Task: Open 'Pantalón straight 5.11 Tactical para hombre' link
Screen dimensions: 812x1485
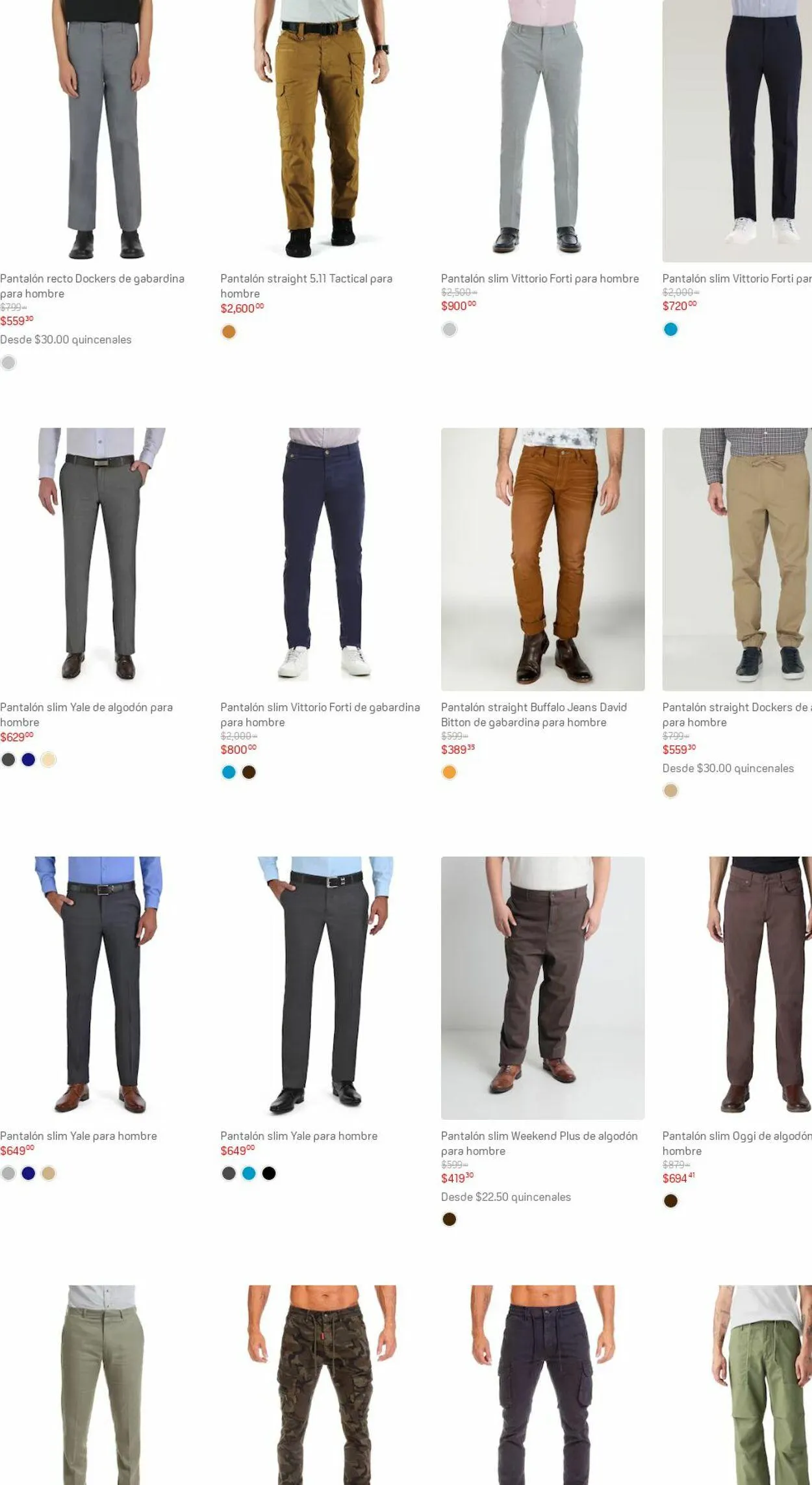Action: pos(306,286)
